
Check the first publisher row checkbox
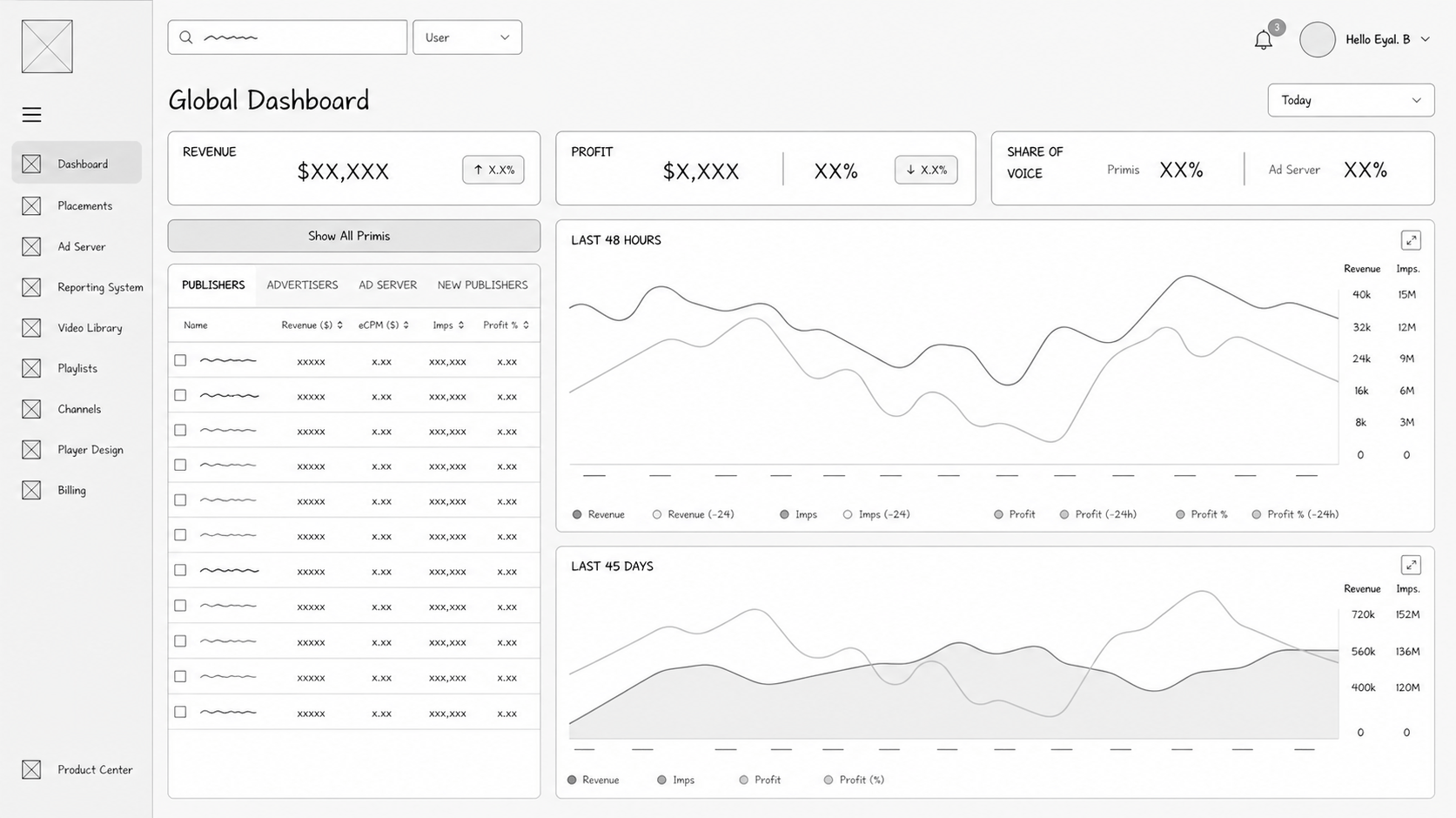(180, 360)
